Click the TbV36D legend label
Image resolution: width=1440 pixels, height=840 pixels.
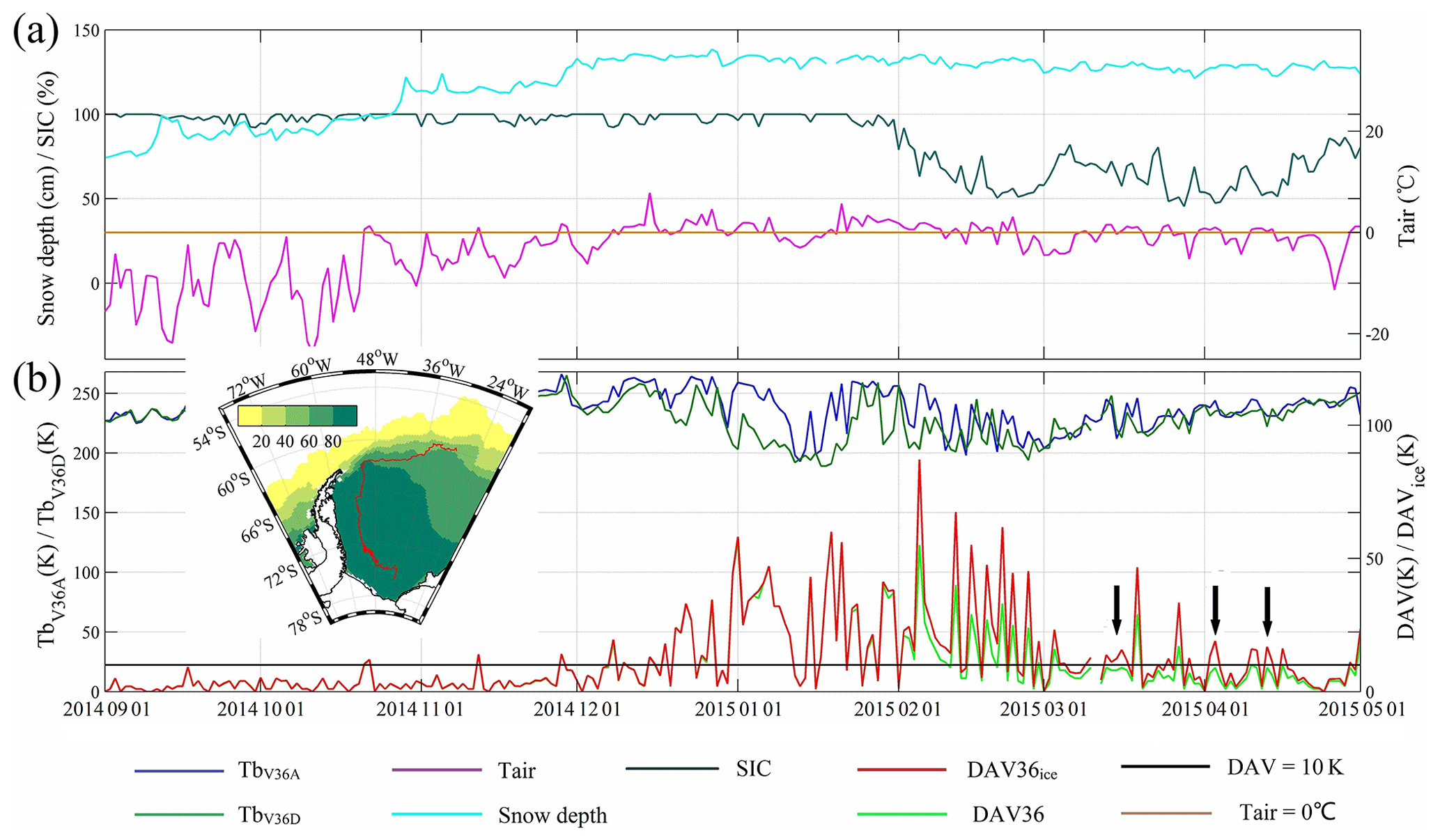[269, 815]
